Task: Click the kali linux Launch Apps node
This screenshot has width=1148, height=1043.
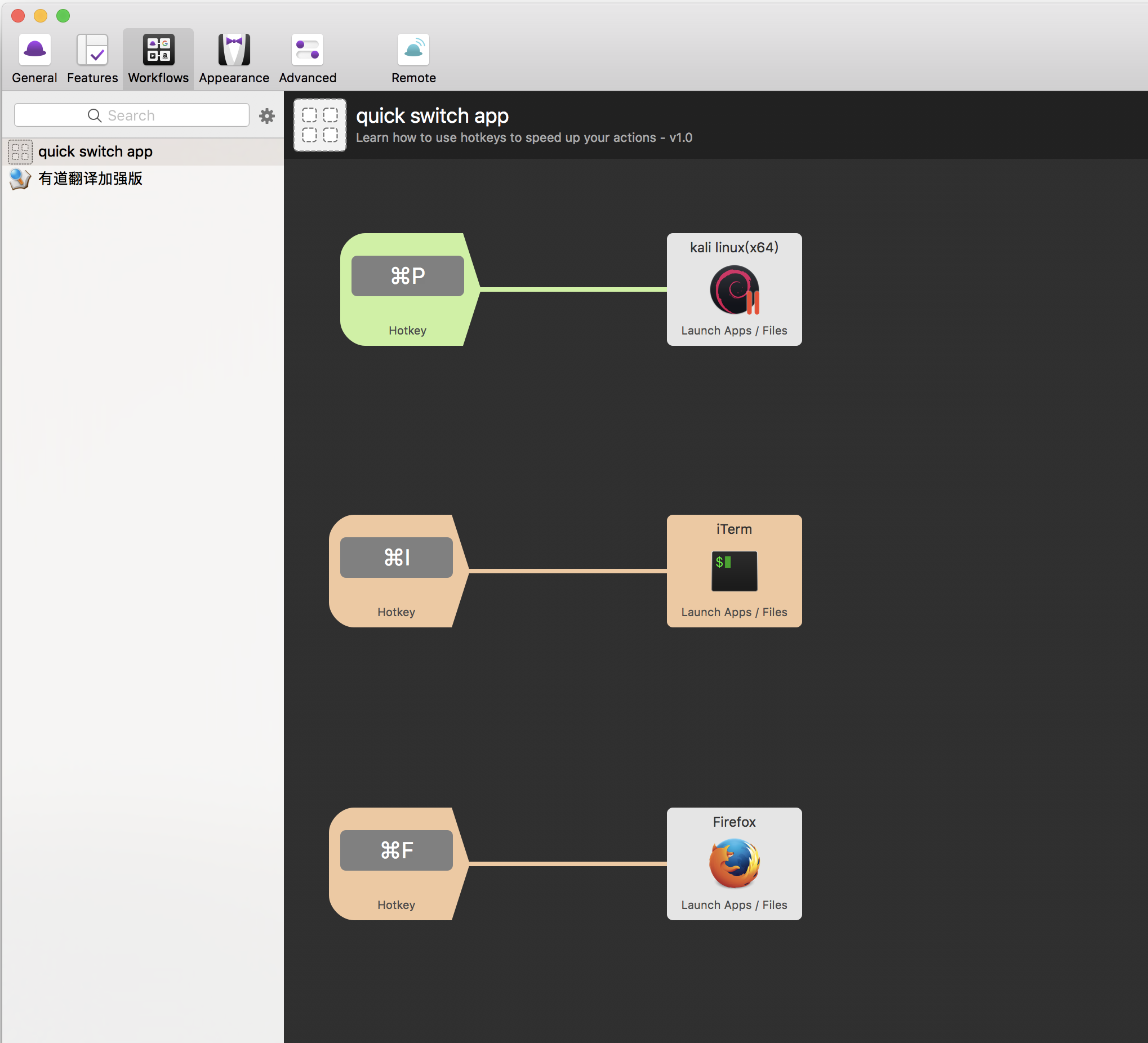Action: [x=734, y=290]
